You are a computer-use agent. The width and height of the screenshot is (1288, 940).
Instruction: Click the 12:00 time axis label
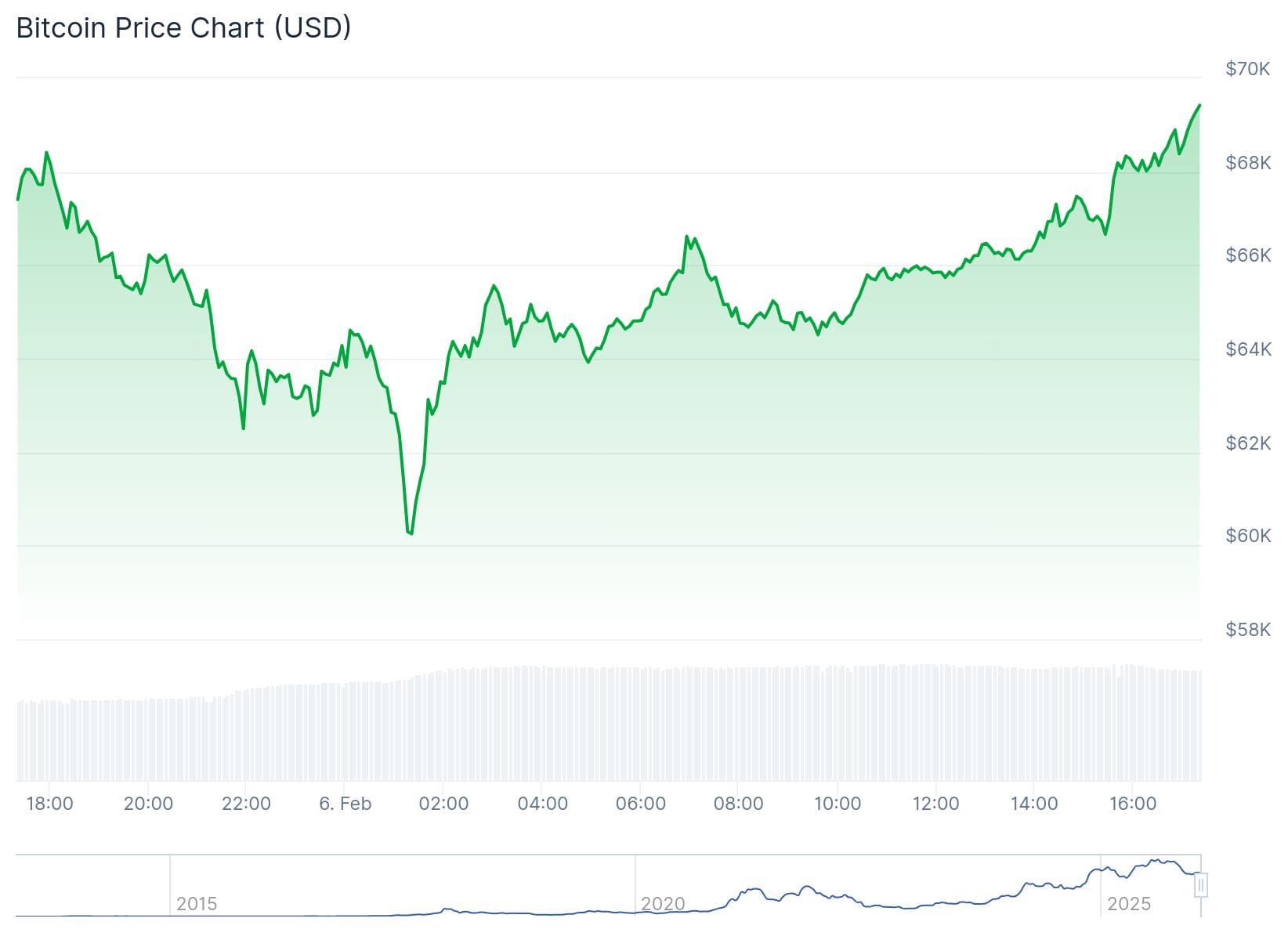[x=936, y=804]
